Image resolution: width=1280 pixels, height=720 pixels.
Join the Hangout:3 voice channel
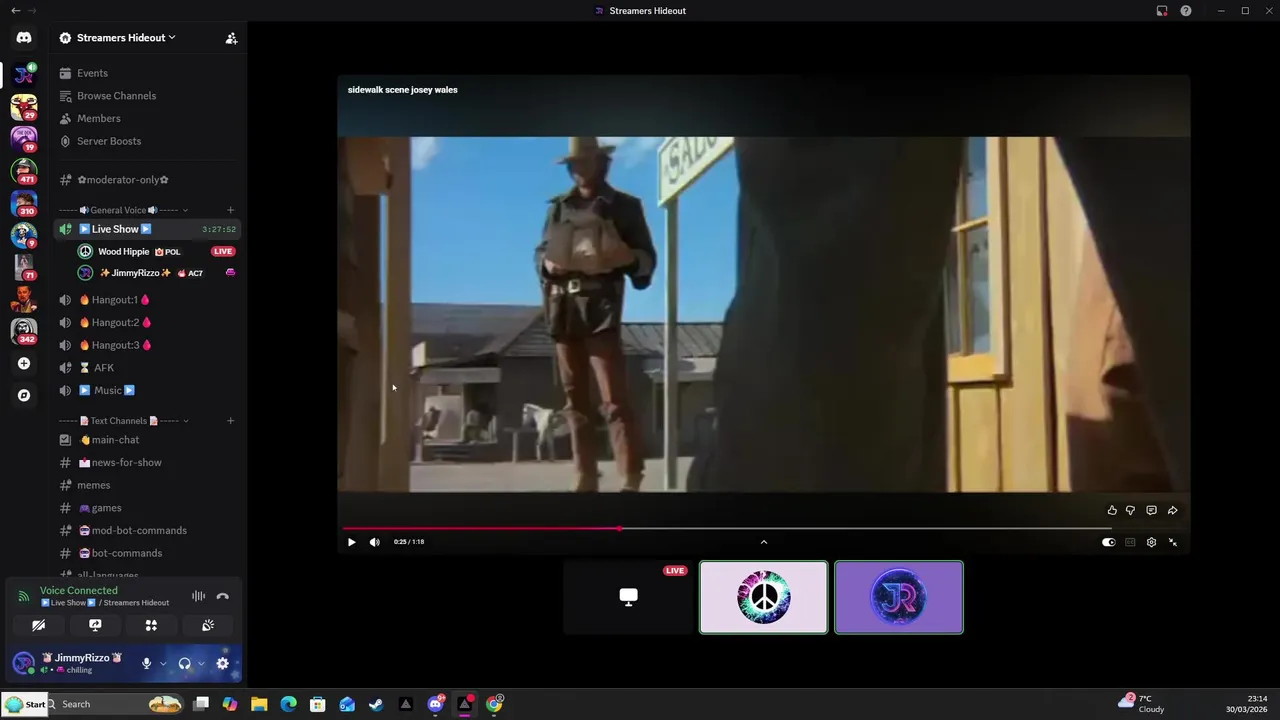point(147,345)
